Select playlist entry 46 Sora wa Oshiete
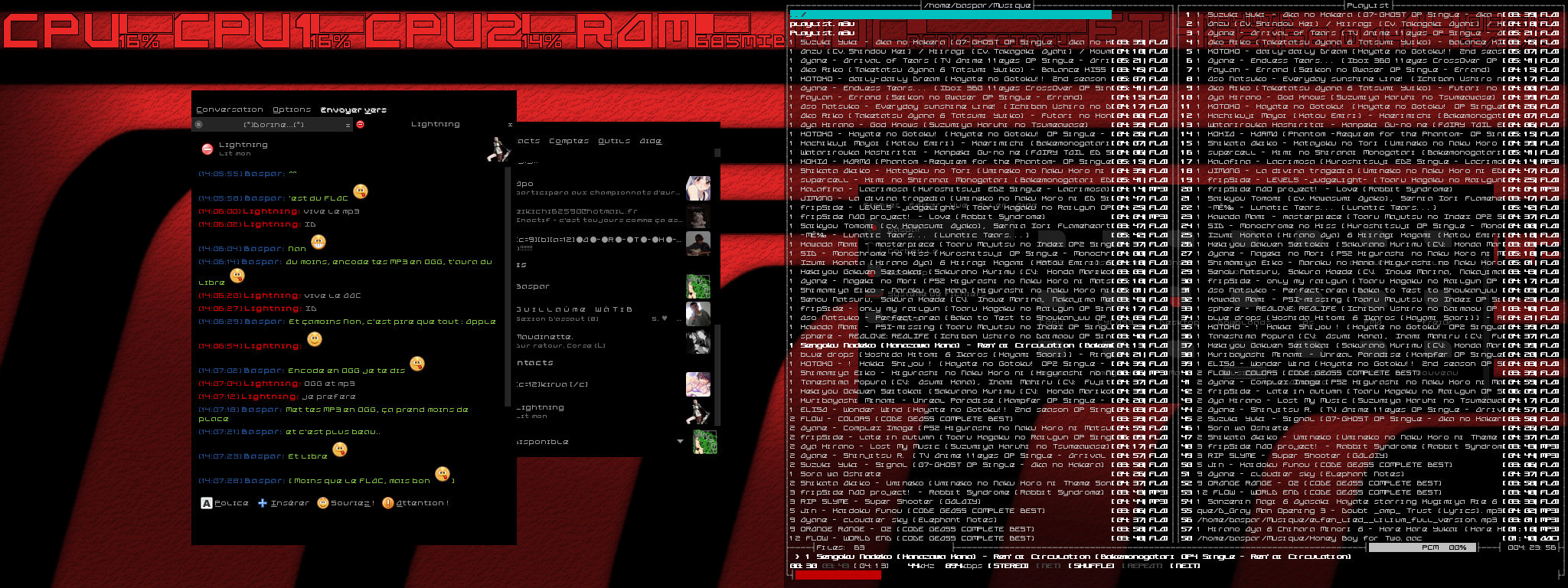Viewport: 1568px width, 588px height. pyautogui.click(x=1371, y=428)
